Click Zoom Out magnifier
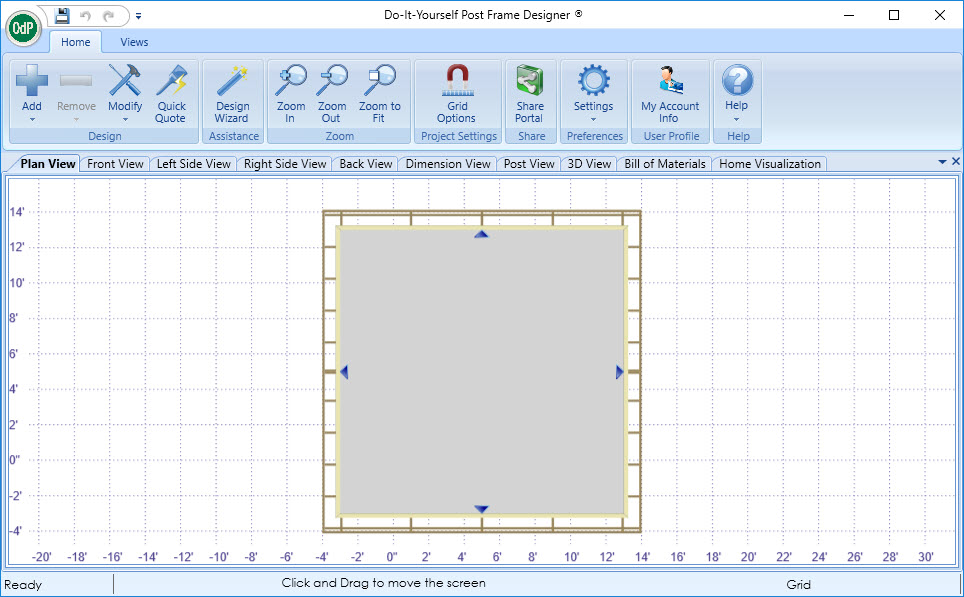 pos(331,80)
